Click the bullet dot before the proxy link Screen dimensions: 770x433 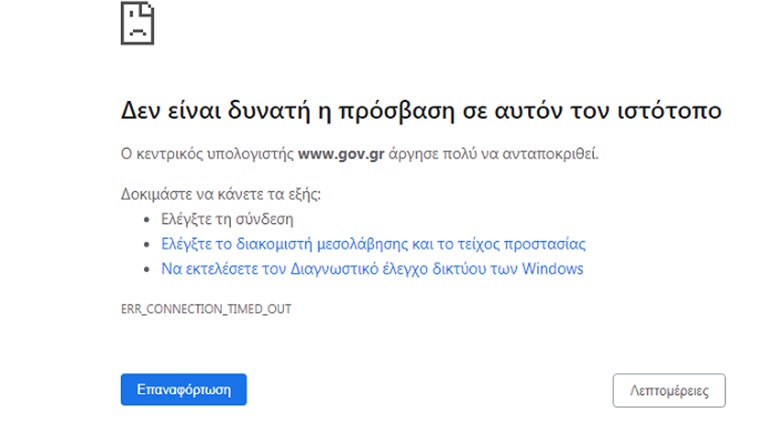coord(150,244)
